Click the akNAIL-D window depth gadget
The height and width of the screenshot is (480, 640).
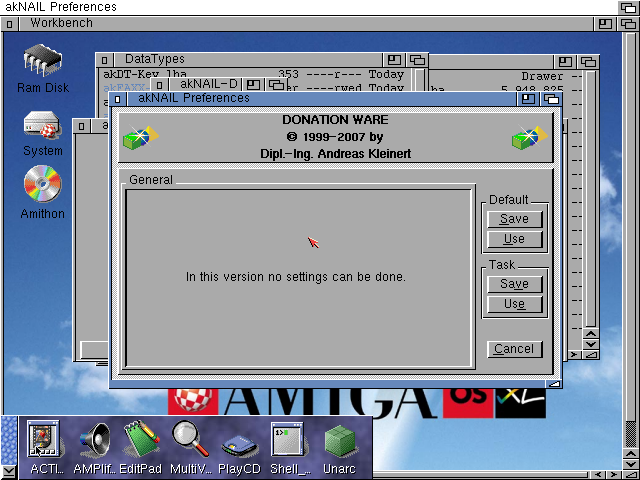pyautogui.click(x=276, y=84)
